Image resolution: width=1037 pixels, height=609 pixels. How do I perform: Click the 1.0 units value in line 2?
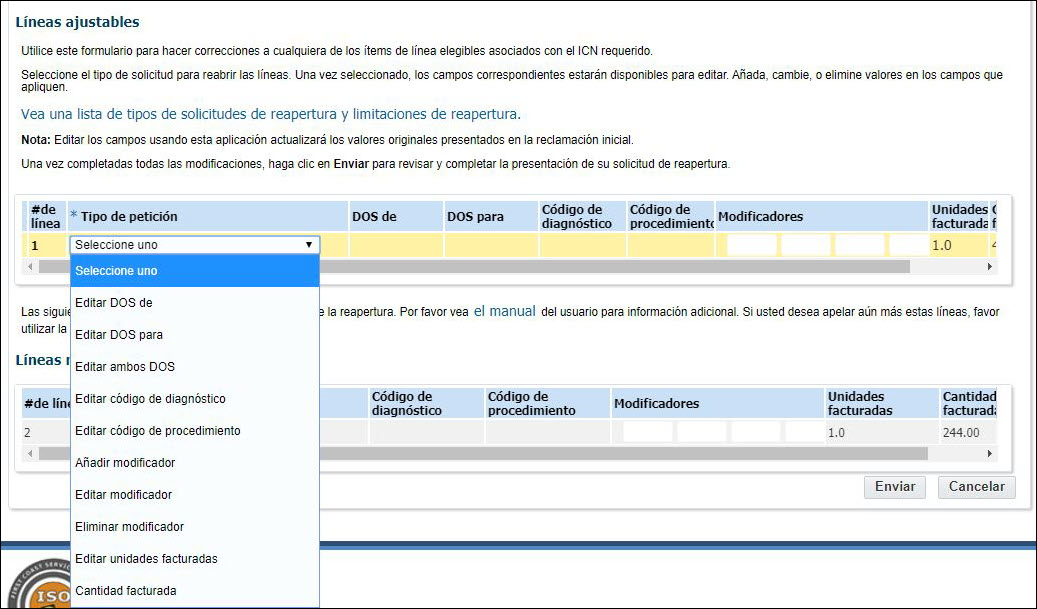pos(837,433)
